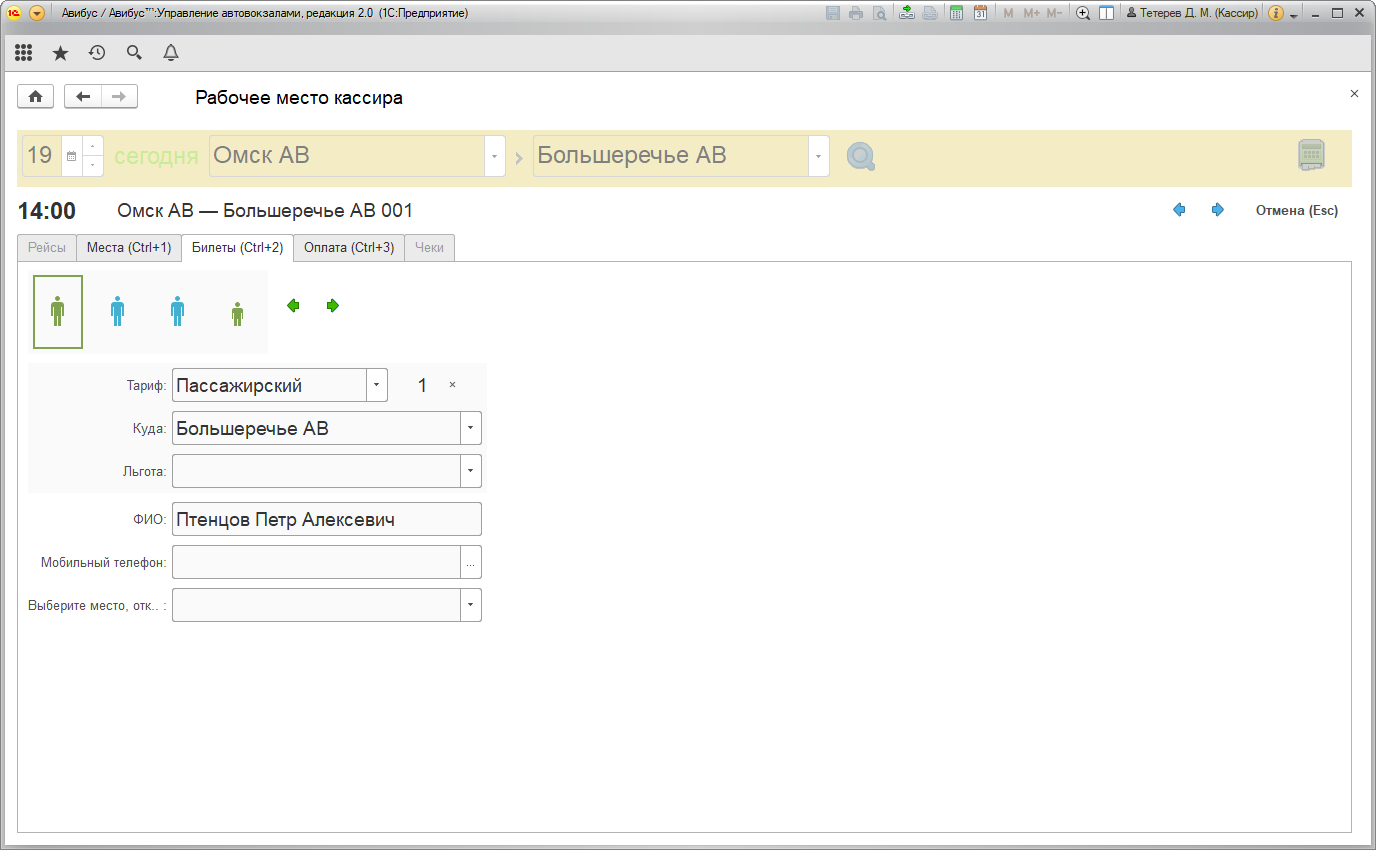
Task: Switch to the Места (Ctrl+1) tab
Action: click(x=128, y=248)
